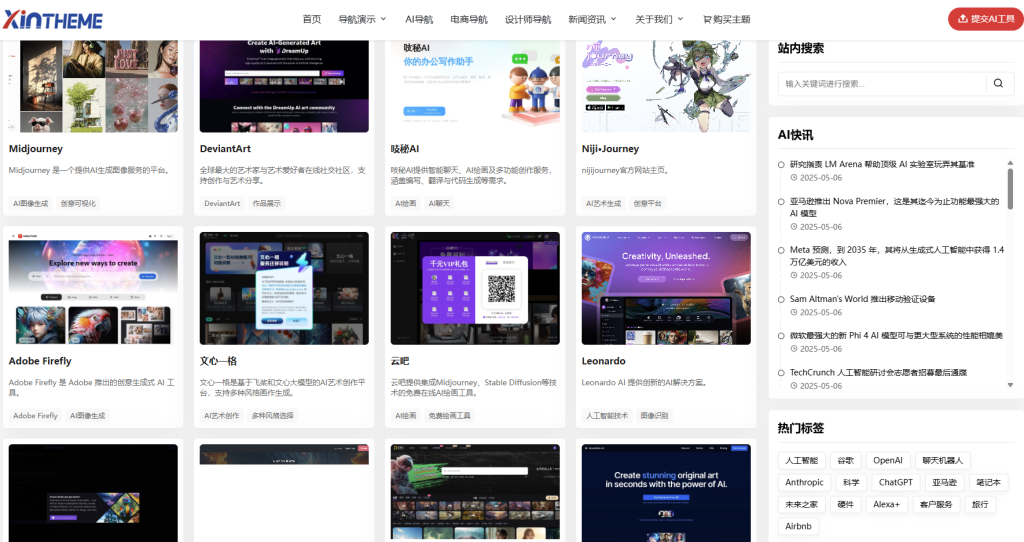Open the LM Arena news headline

click(x=882, y=165)
